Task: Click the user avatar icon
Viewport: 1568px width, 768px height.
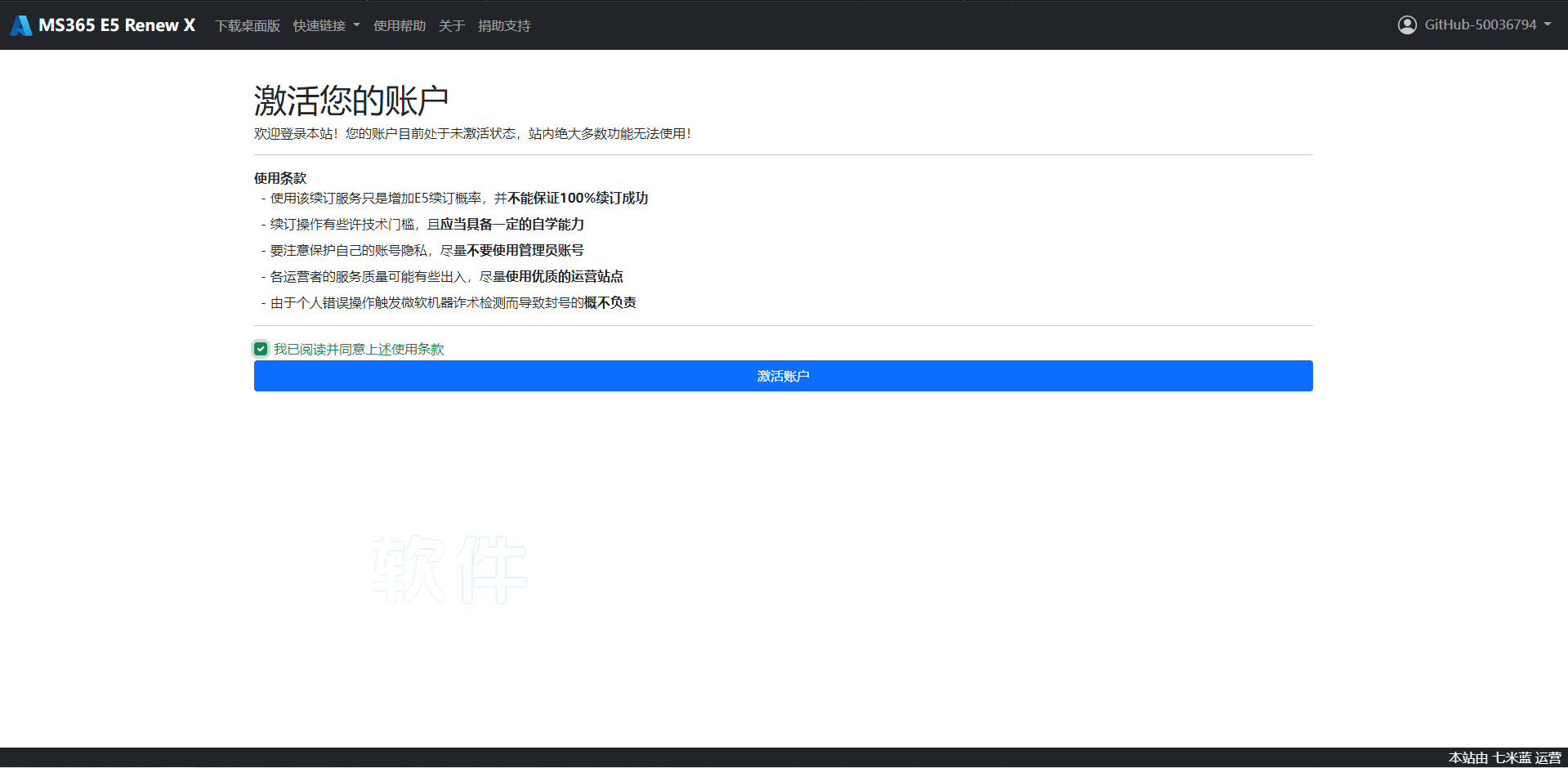Action: [1406, 25]
